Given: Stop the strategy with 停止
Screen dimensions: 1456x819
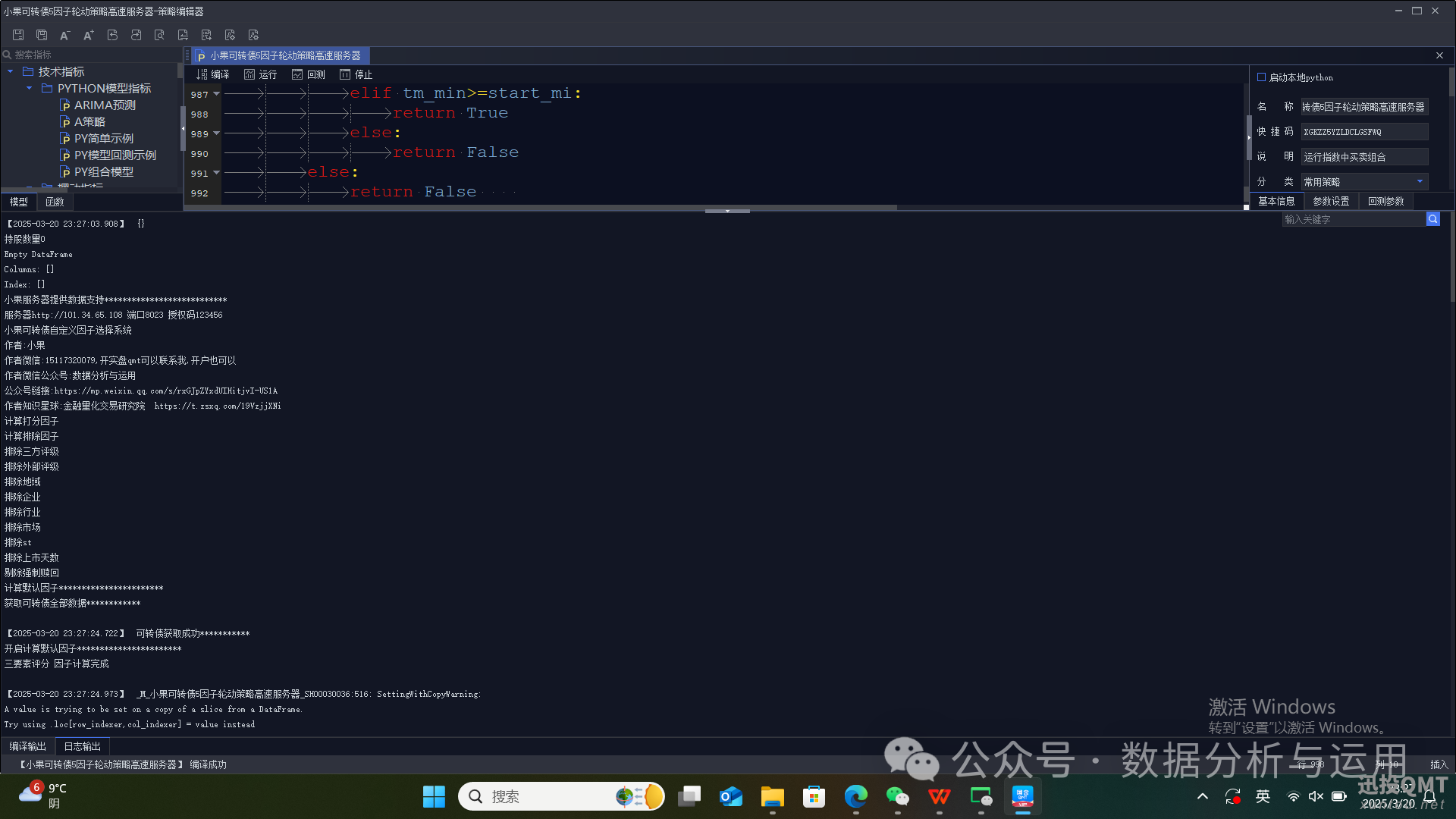Looking at the screenshot, I should 356,74.
